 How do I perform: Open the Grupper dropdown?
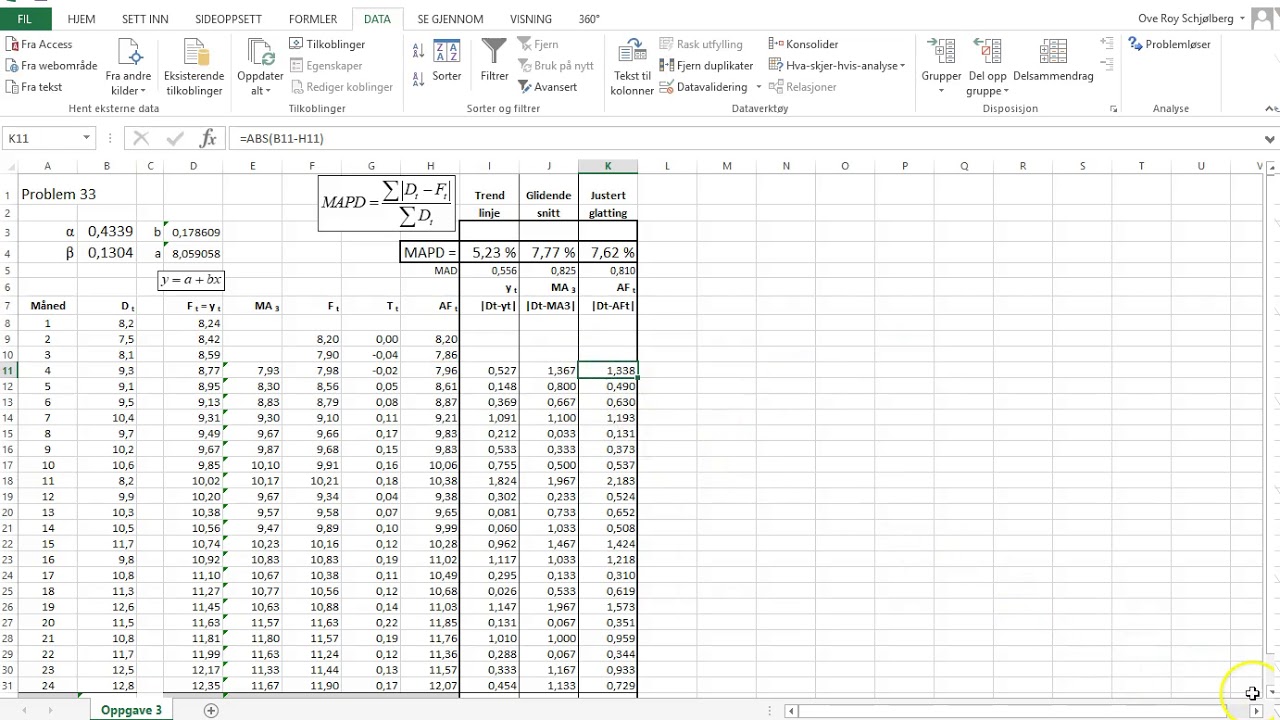click(941, 67)
